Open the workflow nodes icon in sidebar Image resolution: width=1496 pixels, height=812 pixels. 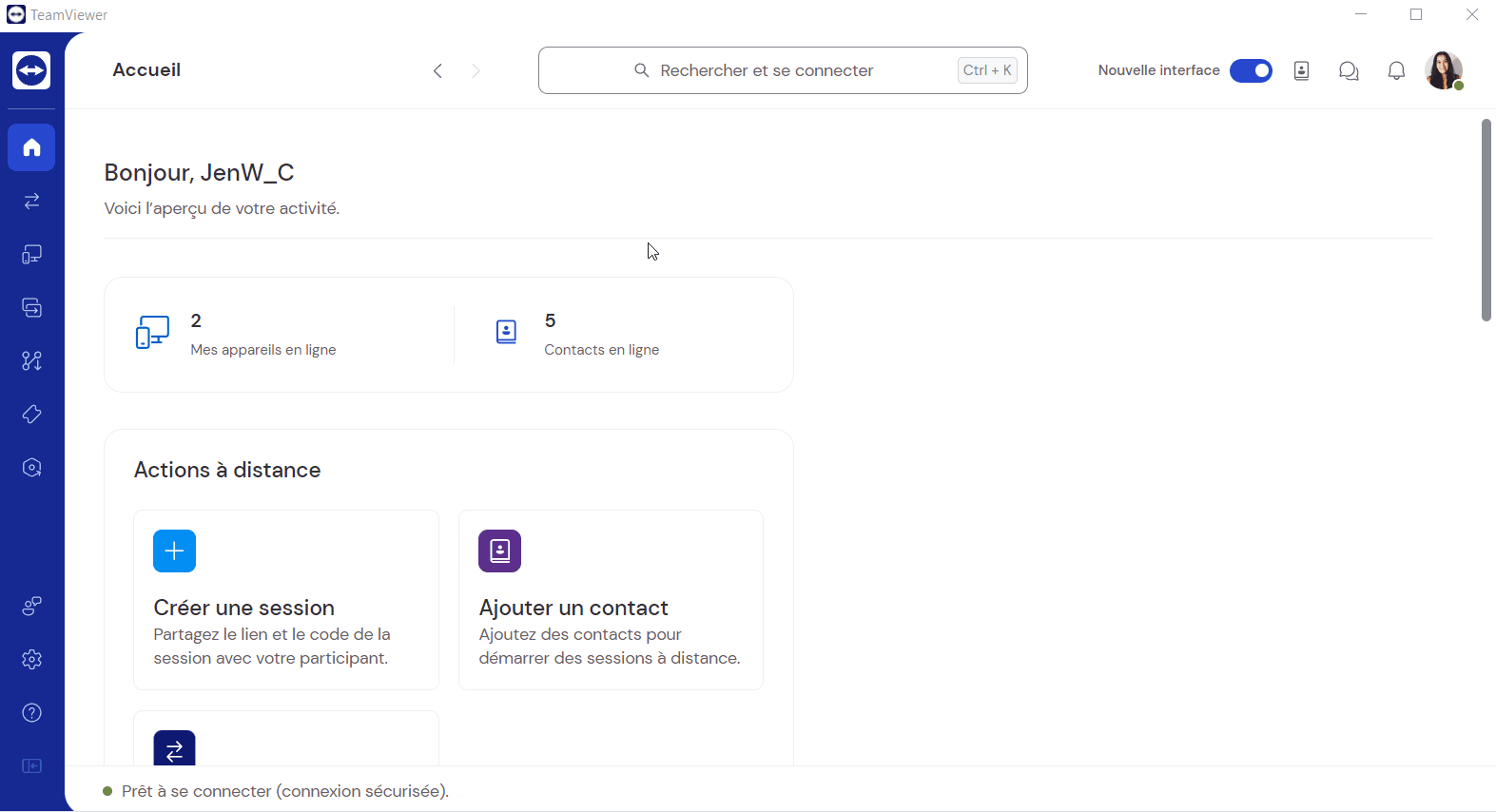coord(31,360)
